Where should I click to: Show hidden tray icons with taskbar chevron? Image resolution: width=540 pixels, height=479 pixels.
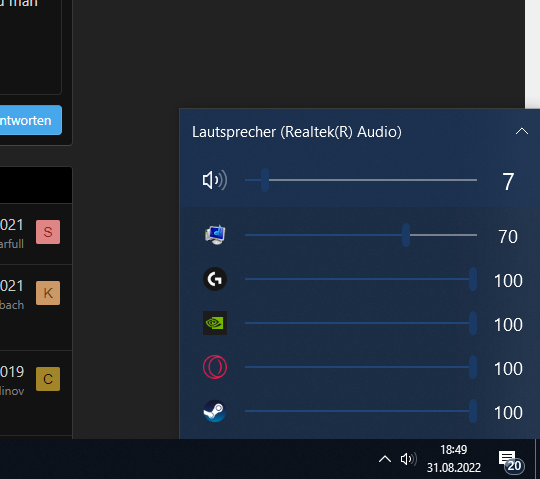click(x=385, y=459)
